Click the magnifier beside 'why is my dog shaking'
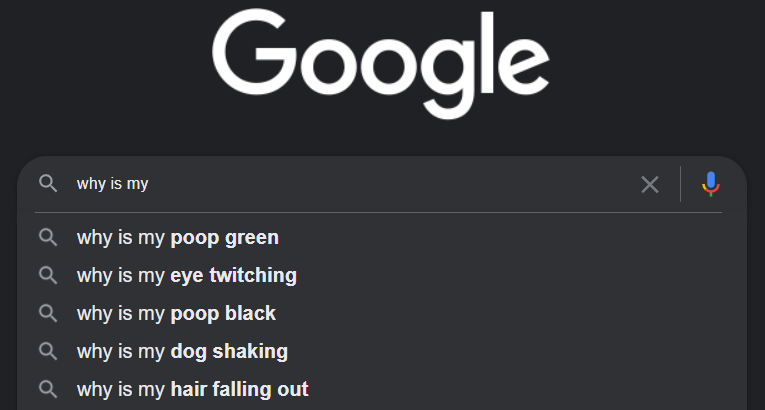Screen dimensions: 765x410 pos(48,351)
